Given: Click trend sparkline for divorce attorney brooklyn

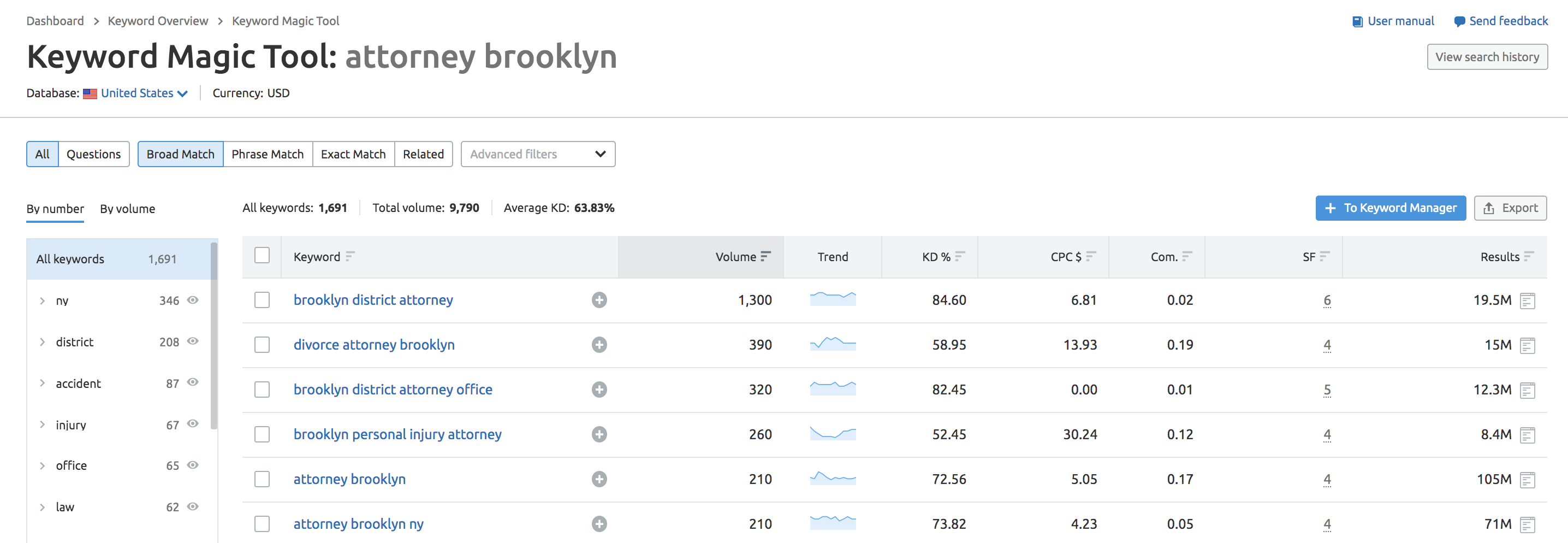Looking at the screenshot, I should pyautogui.click(x=833, y=344).
